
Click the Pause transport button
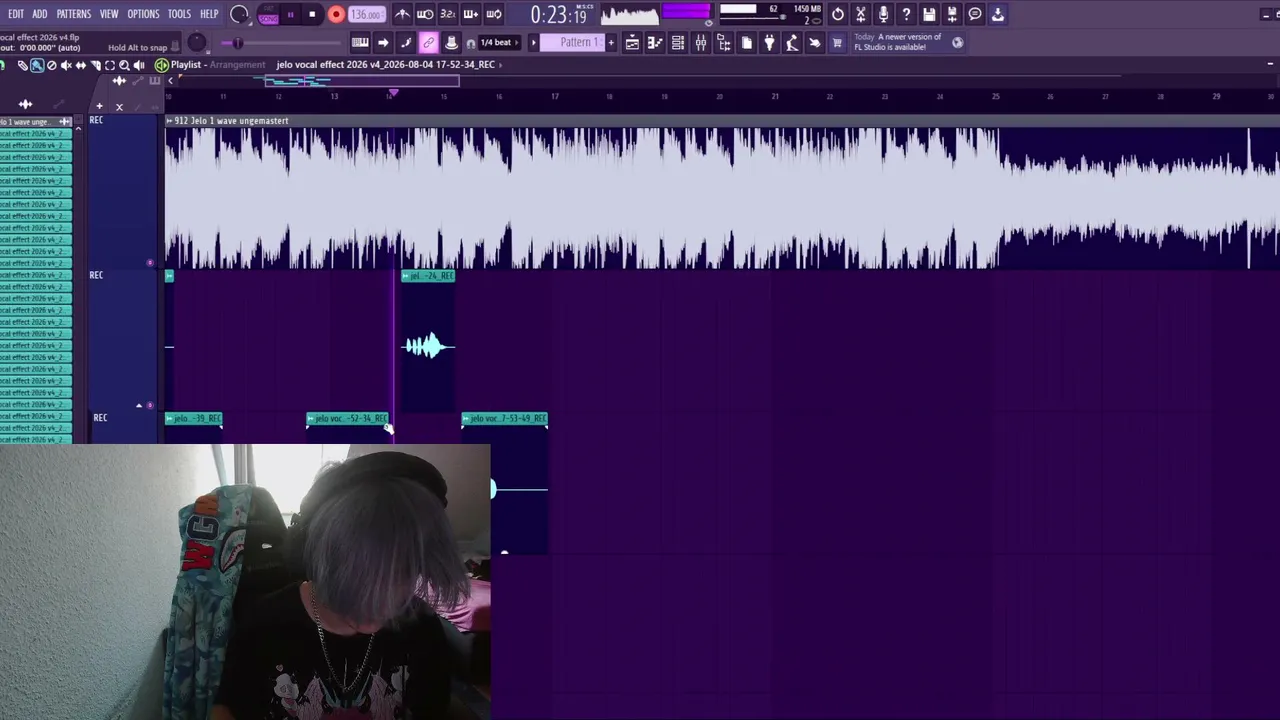click(290, 15)
